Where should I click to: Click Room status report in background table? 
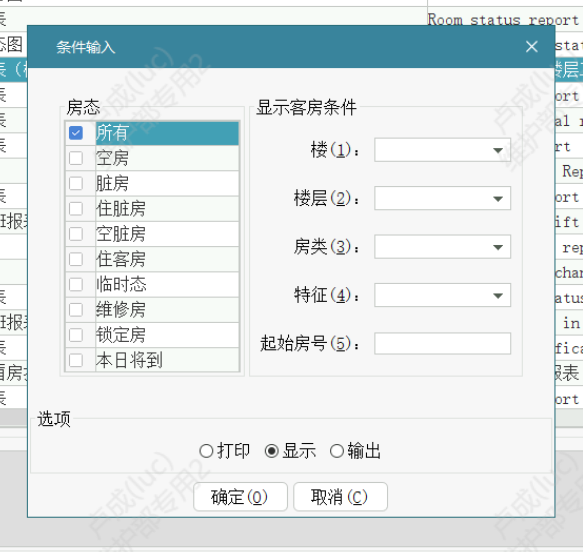[503, 19]
